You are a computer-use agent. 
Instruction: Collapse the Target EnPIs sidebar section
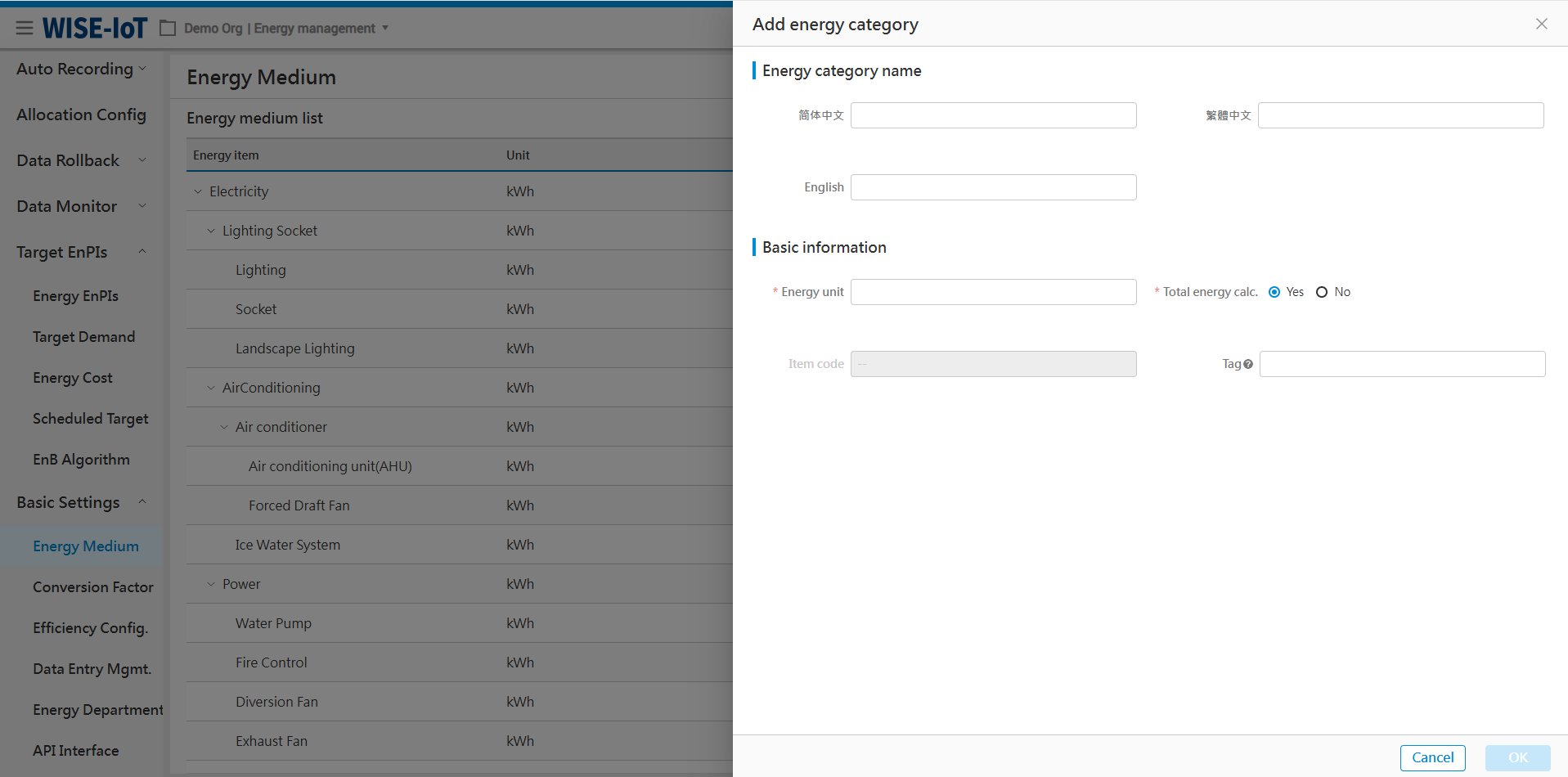coord(142,252)
